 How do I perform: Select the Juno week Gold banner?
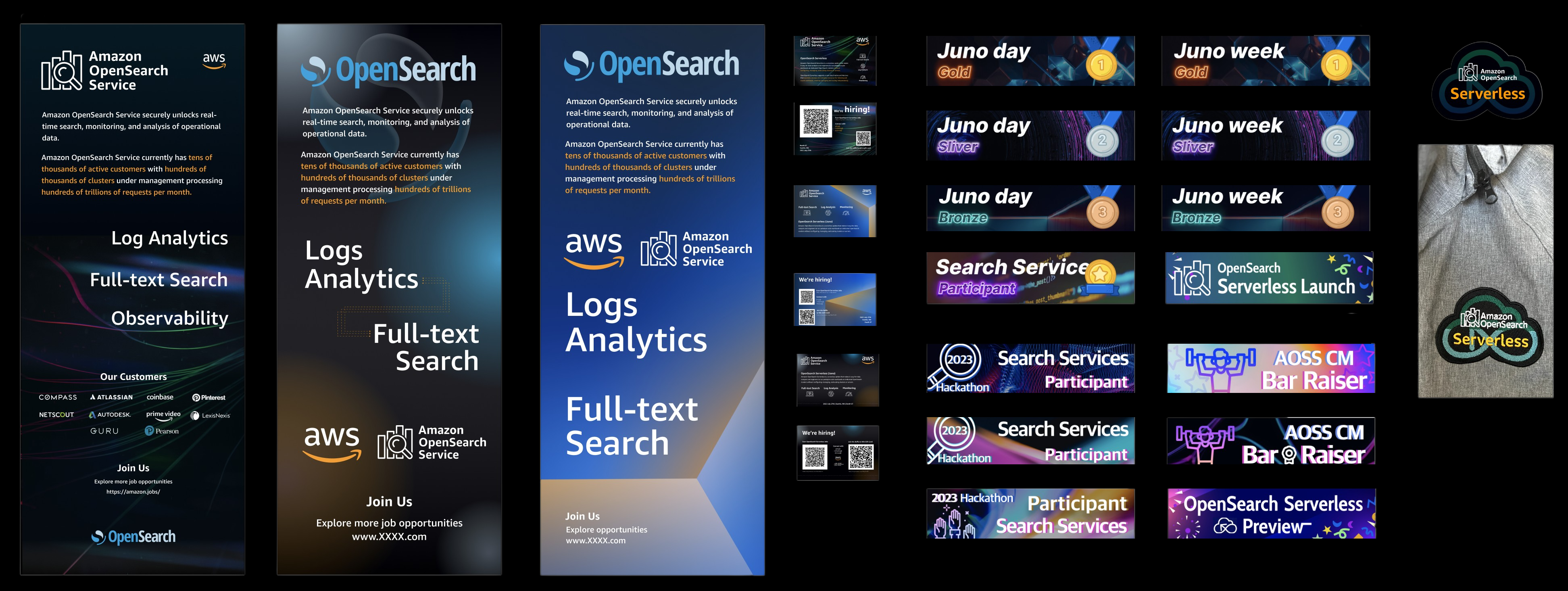tap(1266, 60)
